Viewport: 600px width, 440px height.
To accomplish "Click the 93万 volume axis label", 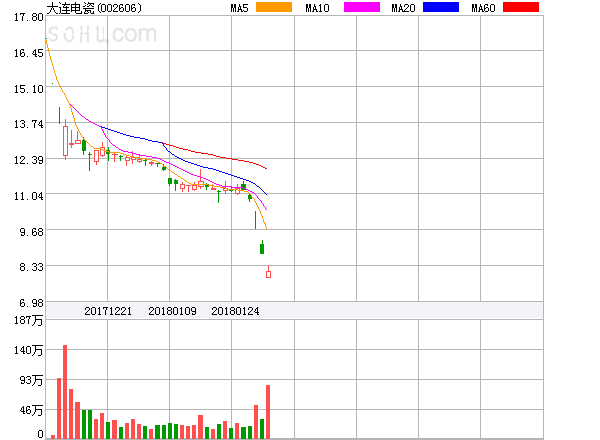I will point(31,380).
